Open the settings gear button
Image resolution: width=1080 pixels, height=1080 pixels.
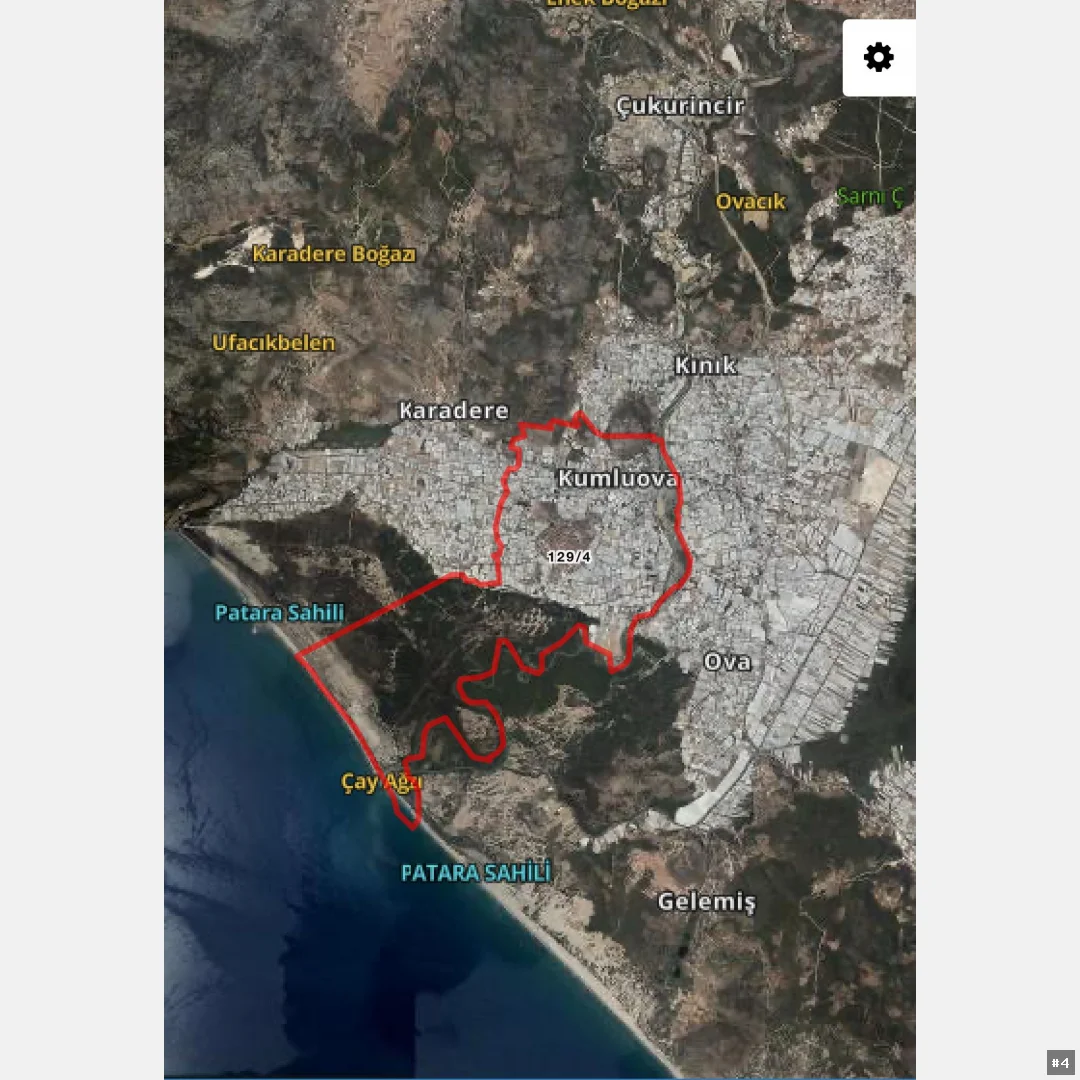[x=879, y=57]
